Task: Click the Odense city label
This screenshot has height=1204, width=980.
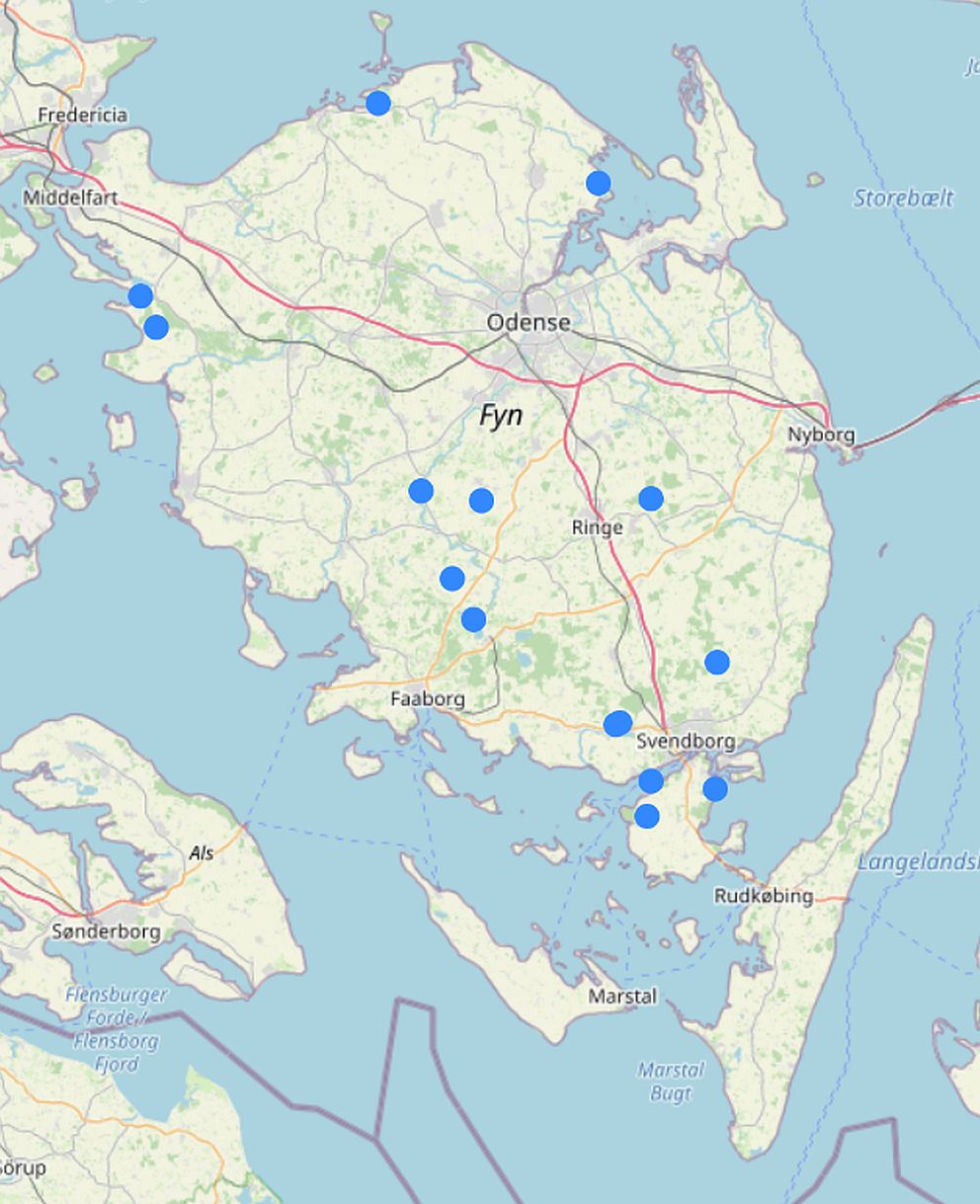Action: pos(529,322)
